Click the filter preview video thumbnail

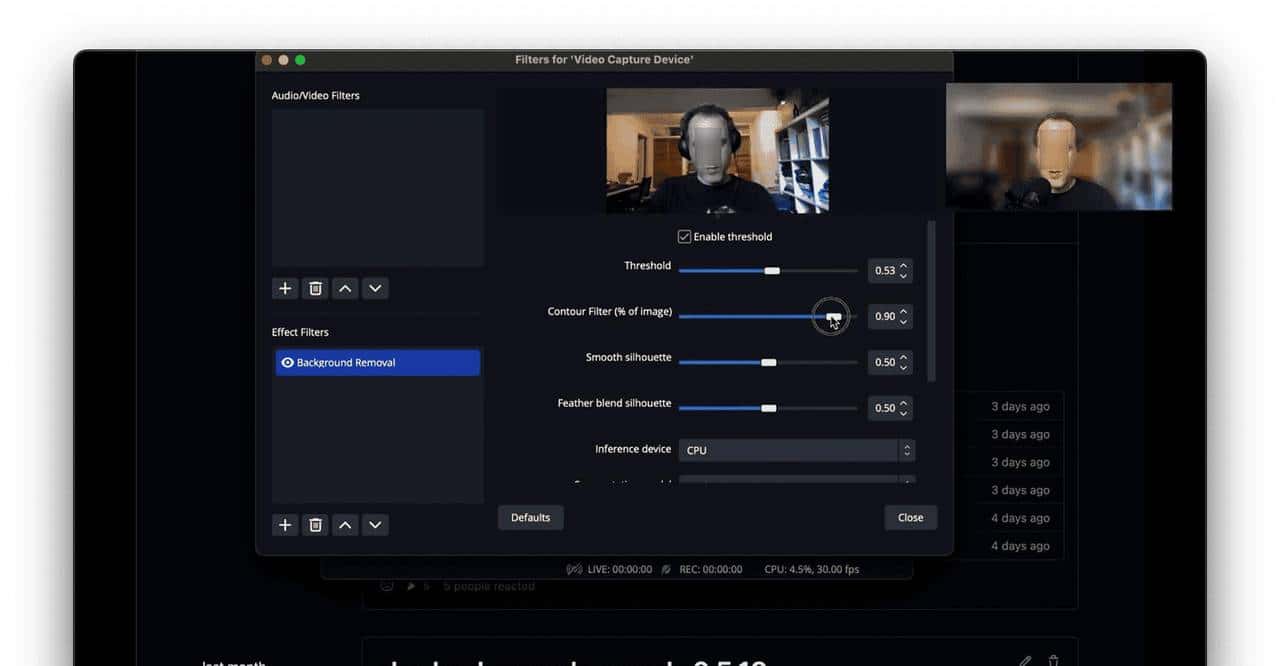[717, 150]
